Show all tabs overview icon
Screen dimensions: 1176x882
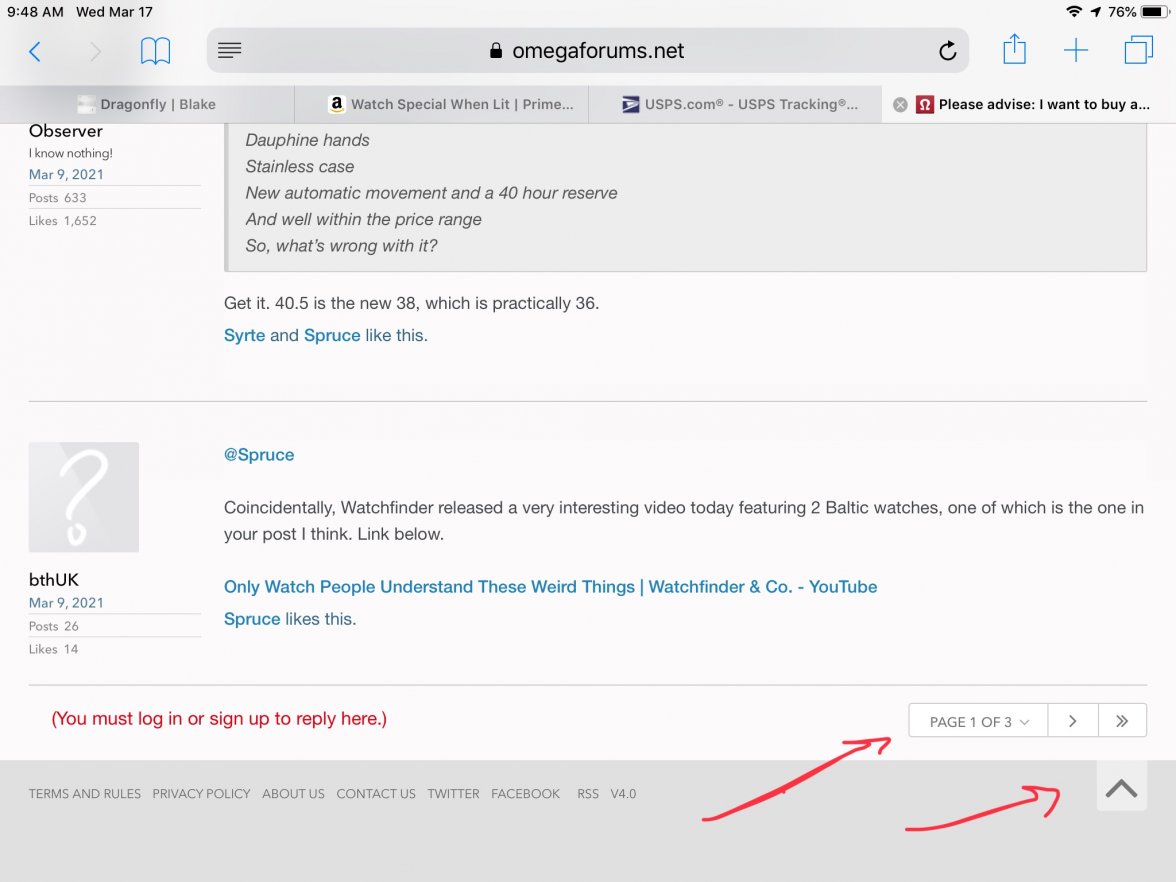coord(1138,51)
